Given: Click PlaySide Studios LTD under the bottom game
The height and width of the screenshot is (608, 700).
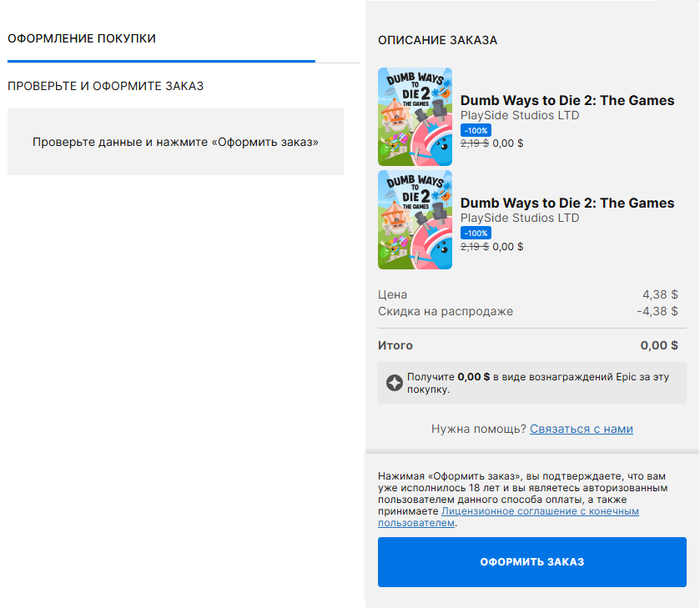Looking at the screenshot, I should click(520, 218).
